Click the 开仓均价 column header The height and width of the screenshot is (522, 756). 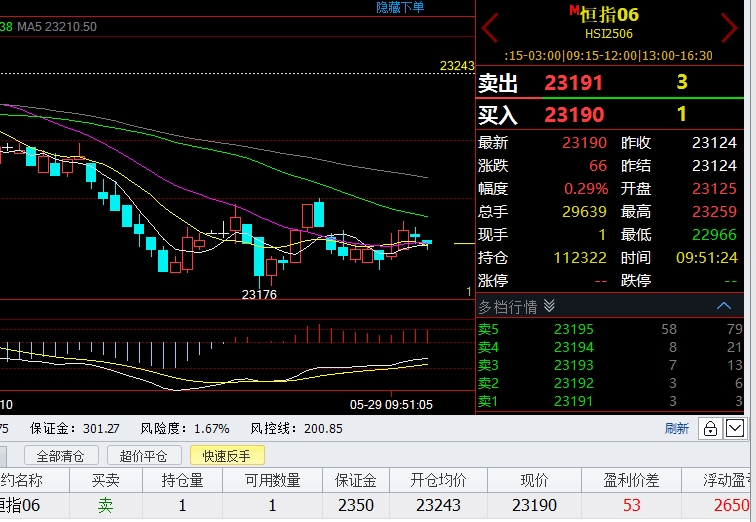pyautogui.click(x=438, y=480)
